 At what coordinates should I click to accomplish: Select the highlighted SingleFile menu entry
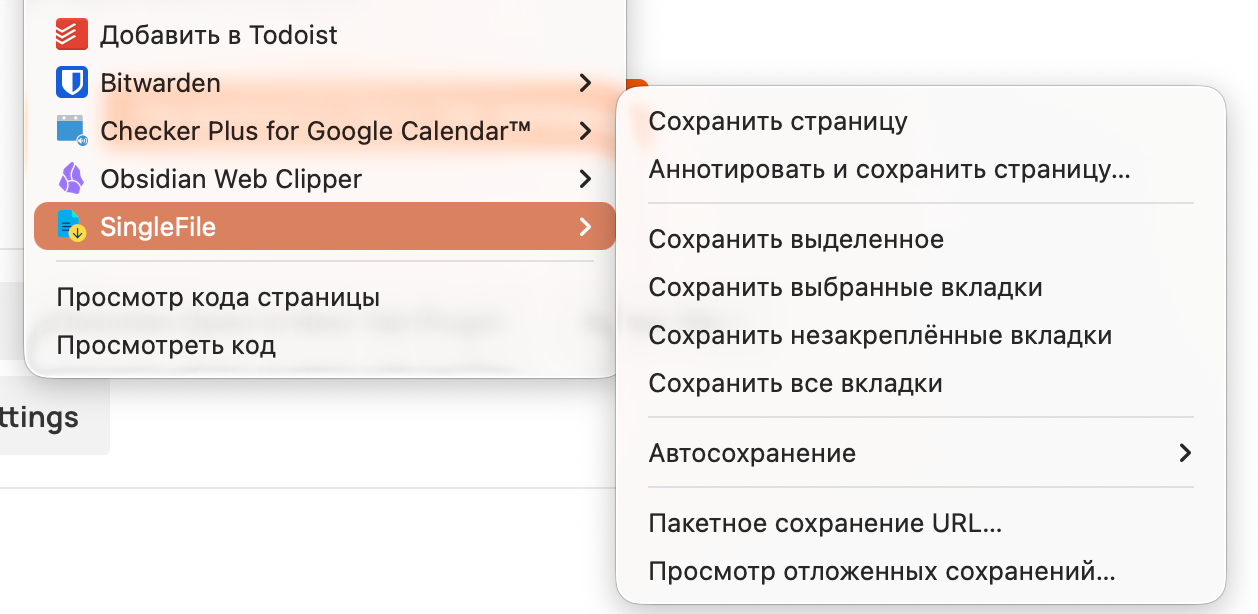325,226
